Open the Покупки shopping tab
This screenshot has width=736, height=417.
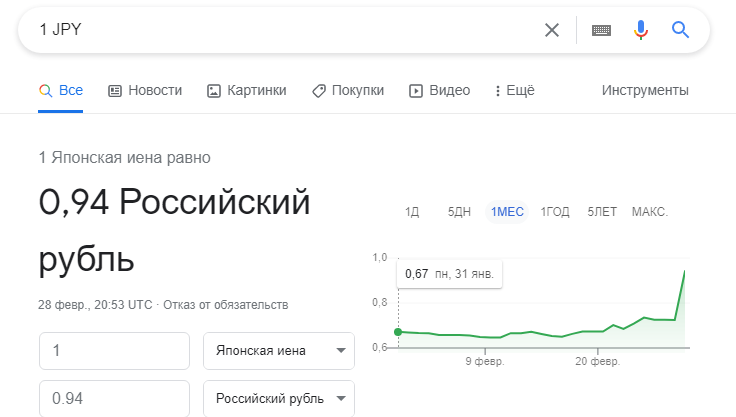point(348,90)
